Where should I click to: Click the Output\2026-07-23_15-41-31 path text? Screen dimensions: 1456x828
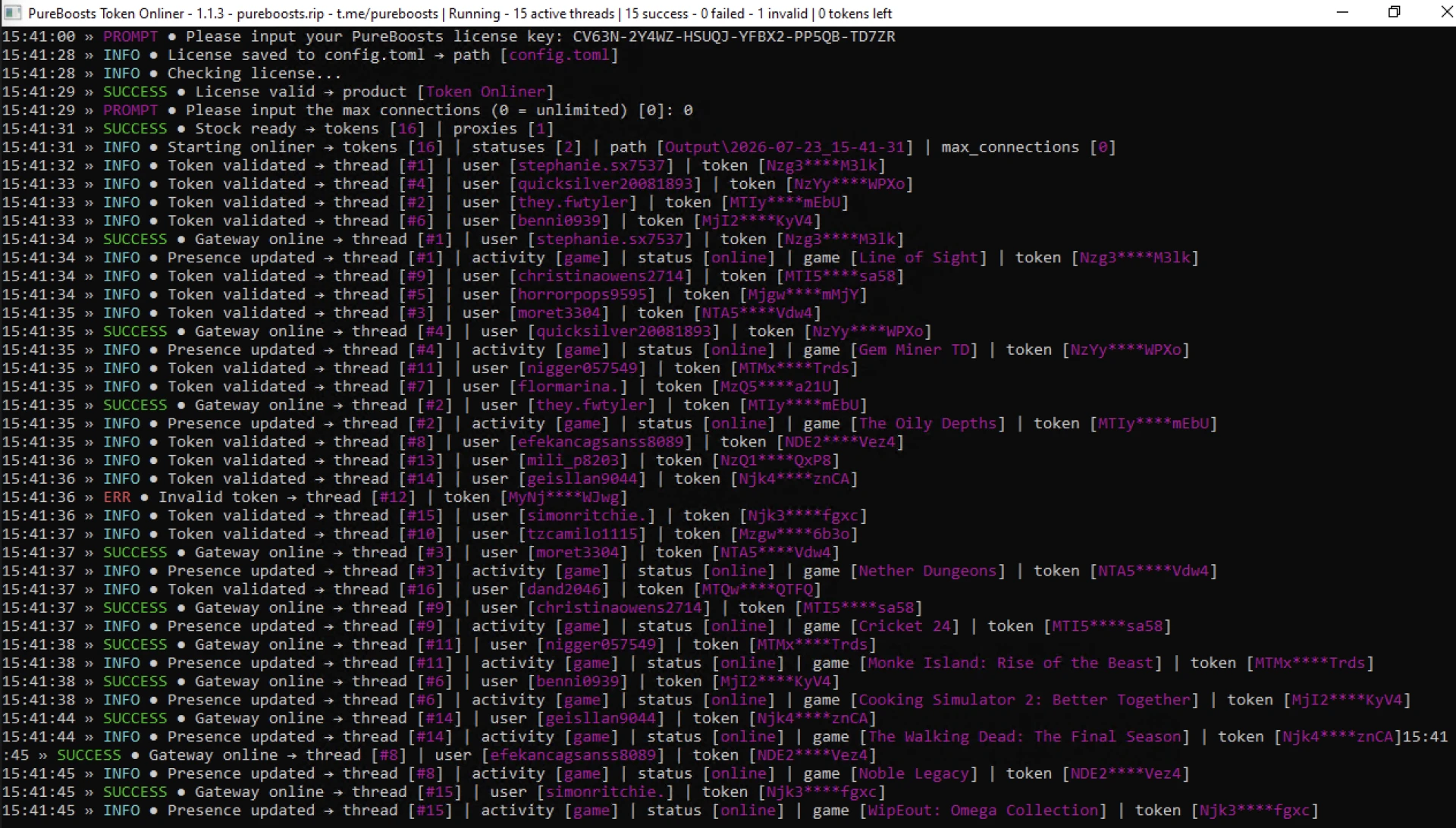point(785,147)
